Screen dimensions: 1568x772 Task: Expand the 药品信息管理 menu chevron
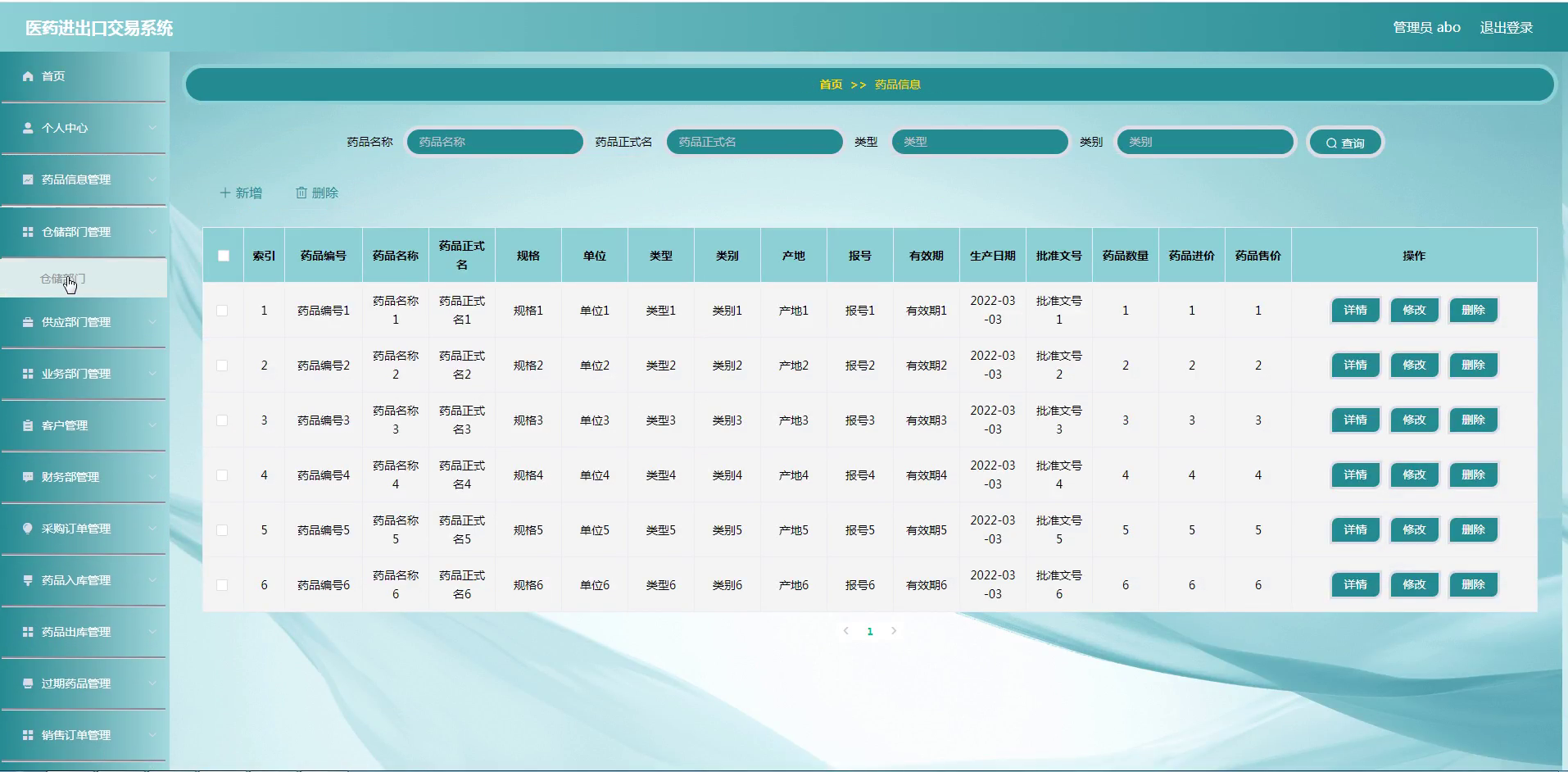point(152,179)
